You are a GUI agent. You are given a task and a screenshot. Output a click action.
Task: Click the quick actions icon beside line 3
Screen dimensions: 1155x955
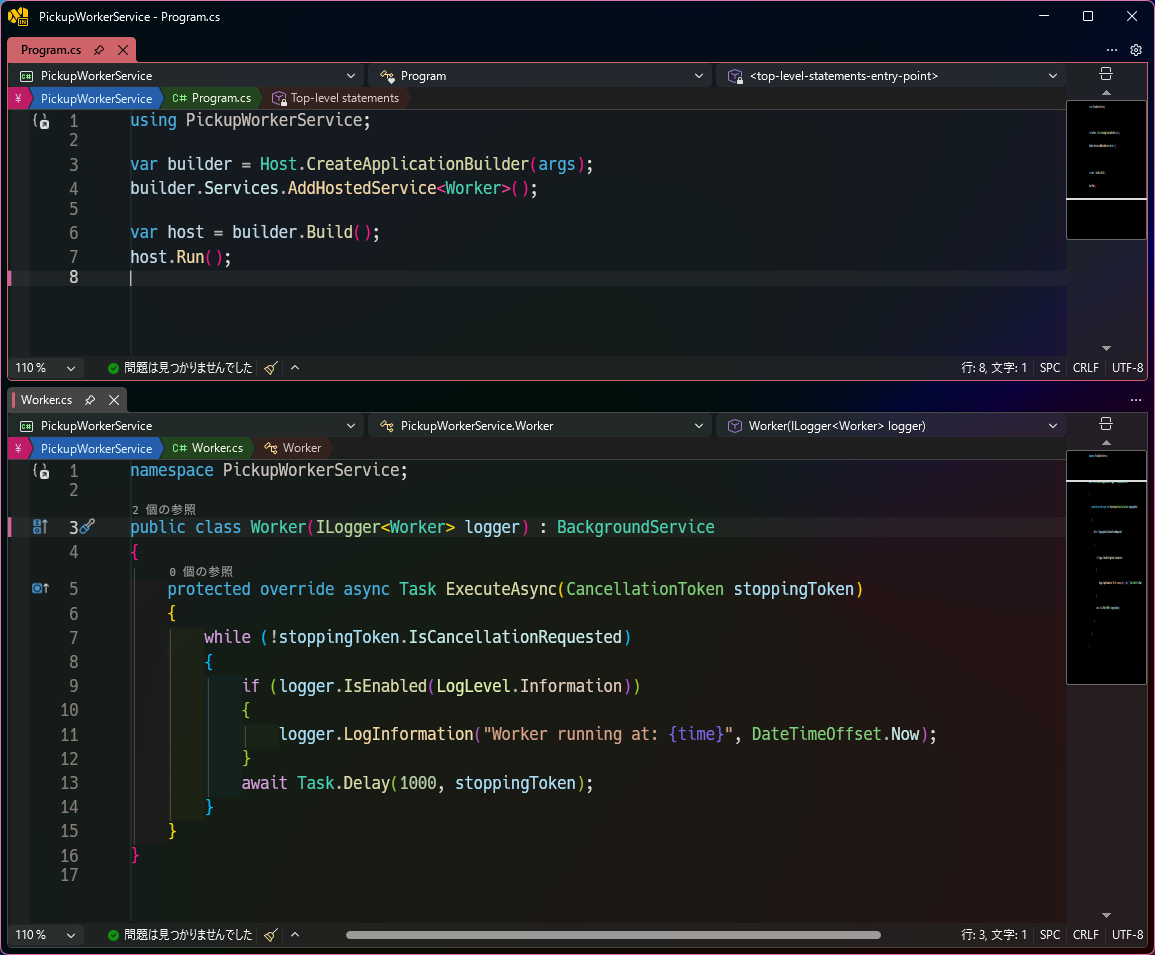[x=88, y=525]
